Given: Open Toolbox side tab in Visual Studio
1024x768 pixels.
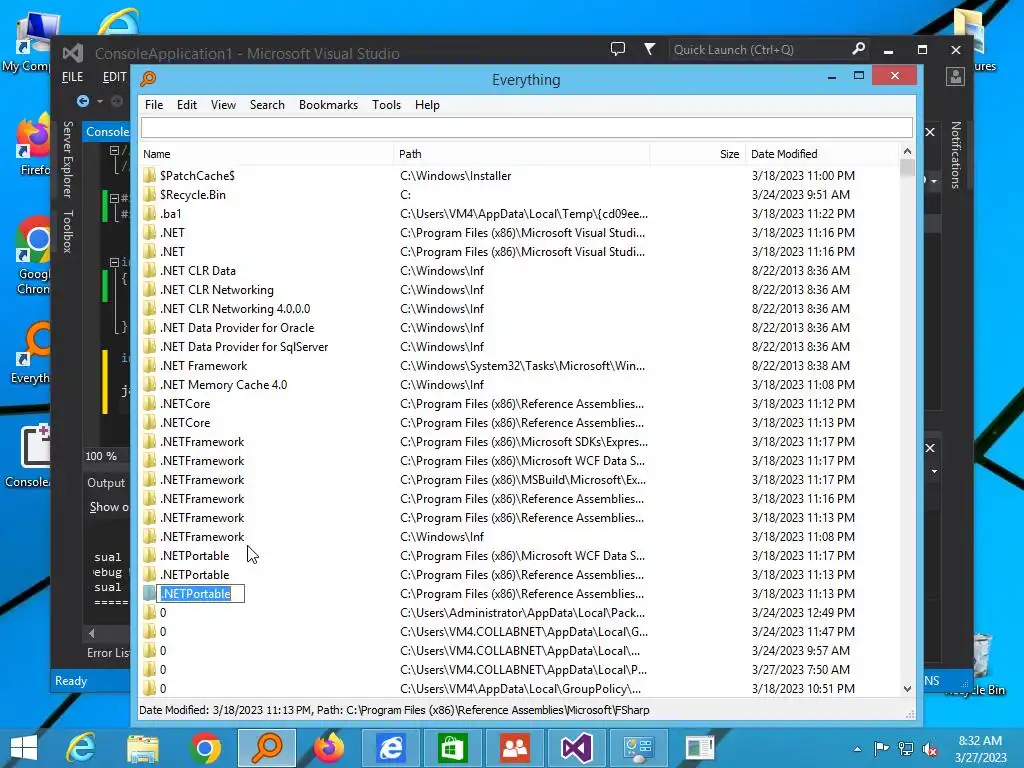Looking at the screenshot, I should pos(67,231).
